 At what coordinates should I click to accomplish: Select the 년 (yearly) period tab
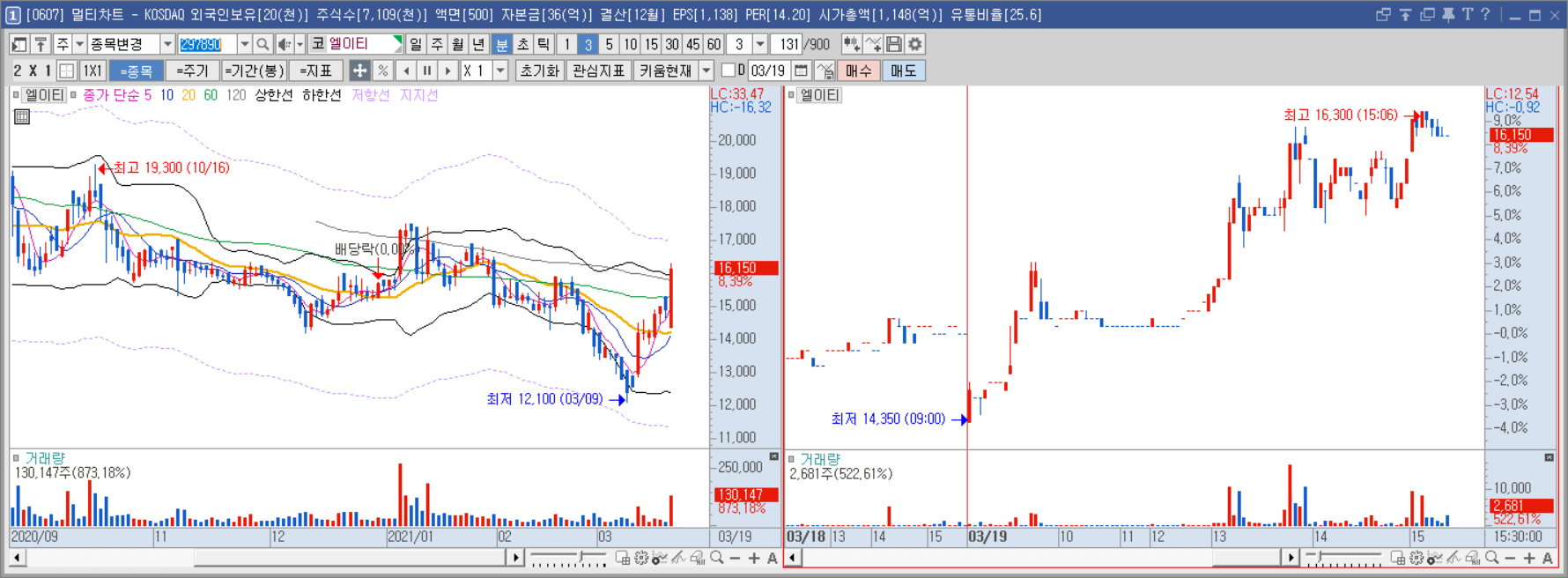478,44
